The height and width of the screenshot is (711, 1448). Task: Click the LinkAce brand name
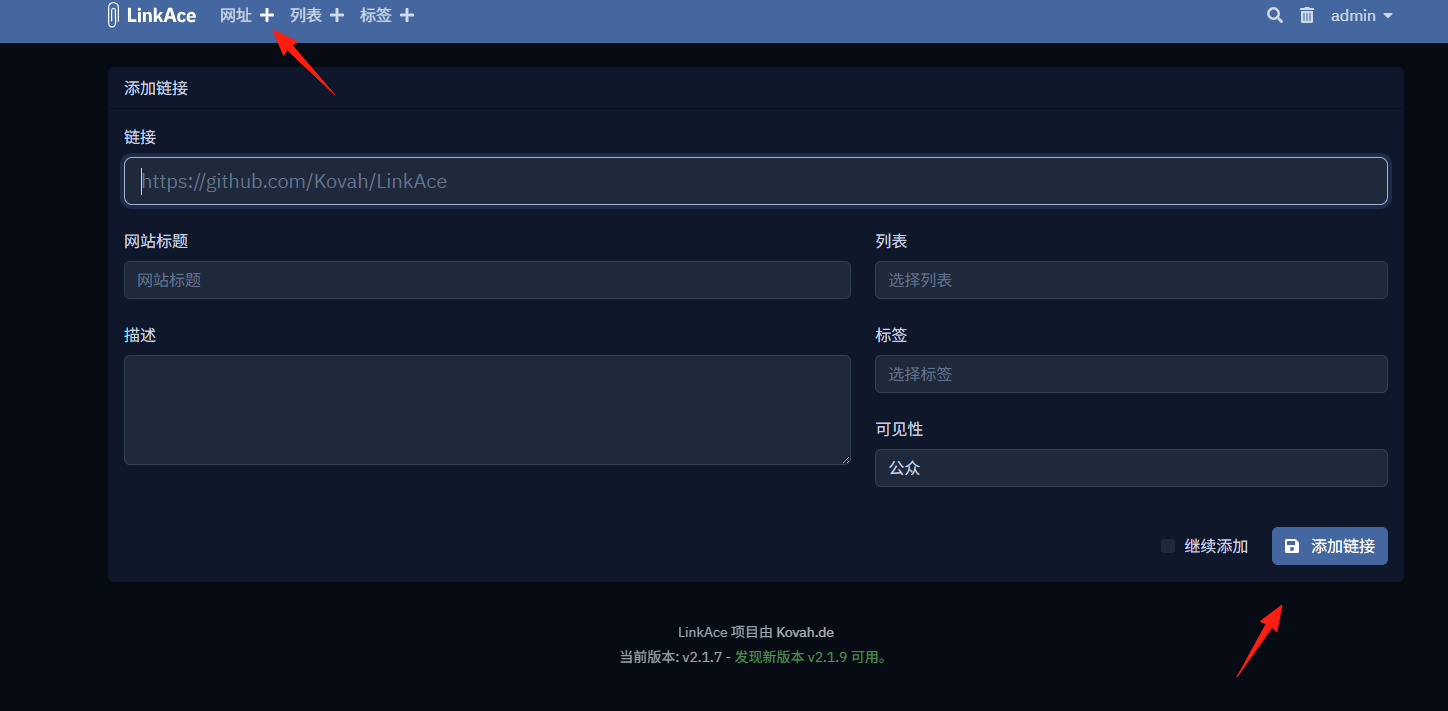(162, 15)
